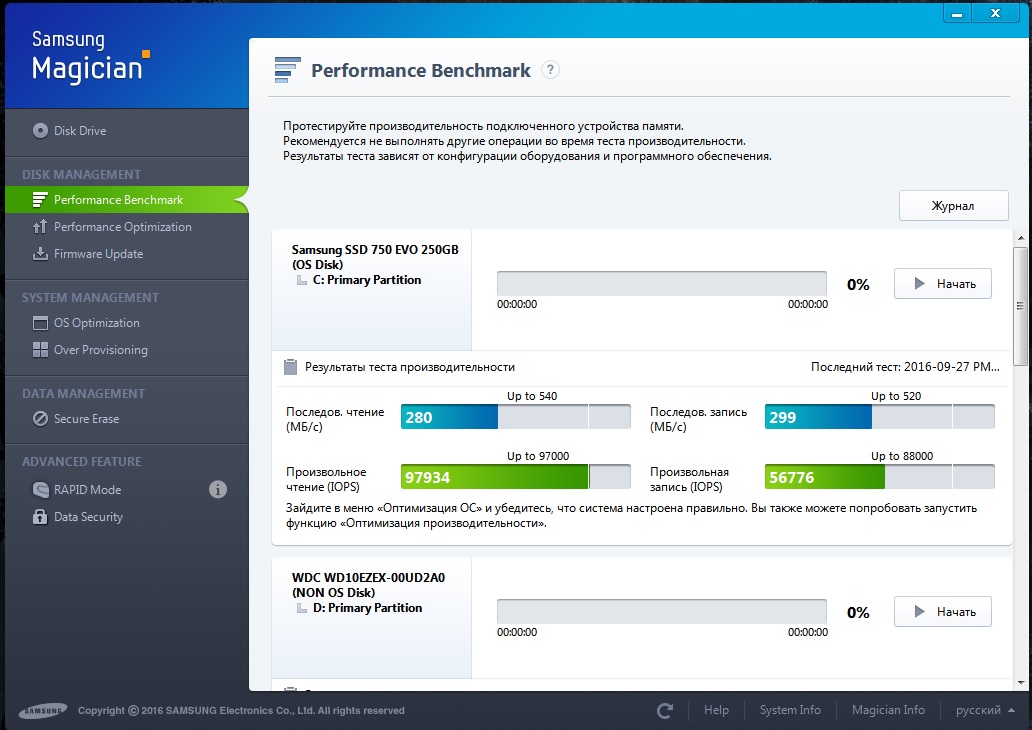The height and width of the screenshot is (730, 1032).
Task: Open Over Provisioning page
Action: [x=126, y=350]
